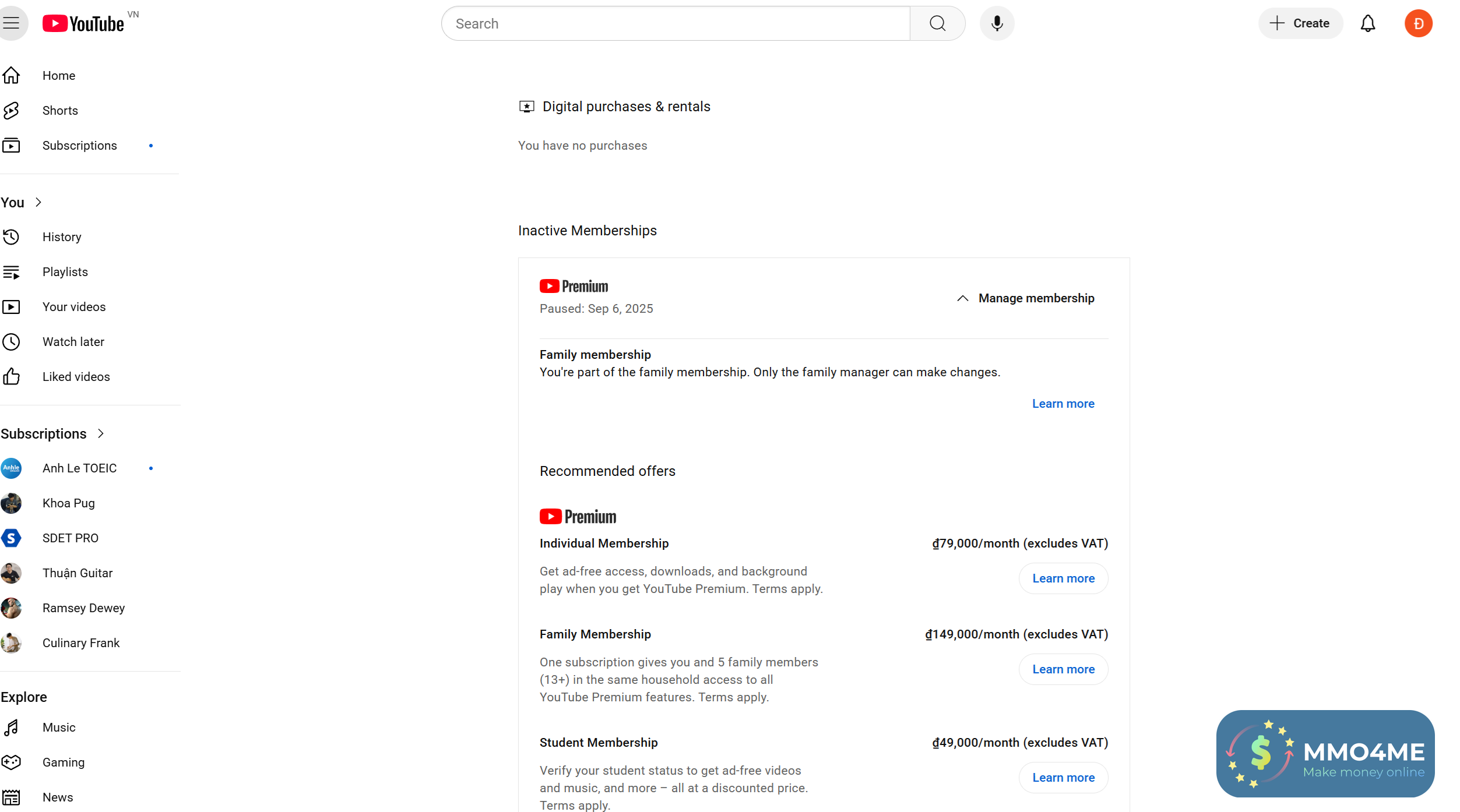This screenshot has width=1460, height=812.
Task: Open the account avatar menu
Action: (x=1418, y=23)
